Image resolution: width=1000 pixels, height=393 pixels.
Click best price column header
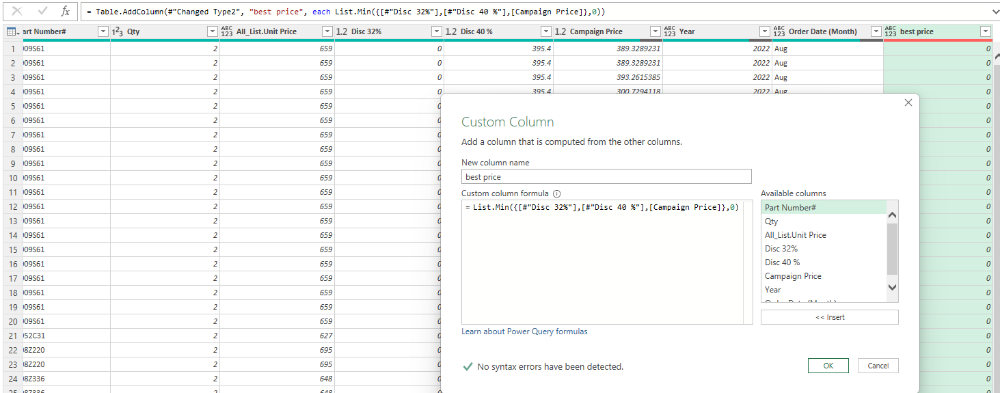pyautogui.click(x=938, y=31)
